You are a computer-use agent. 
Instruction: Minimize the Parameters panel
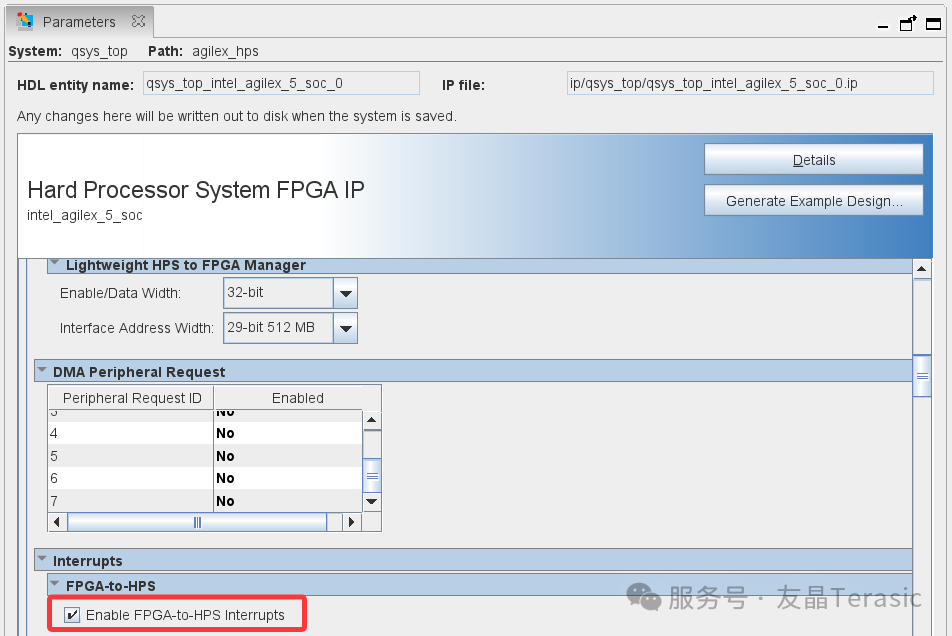883,25
